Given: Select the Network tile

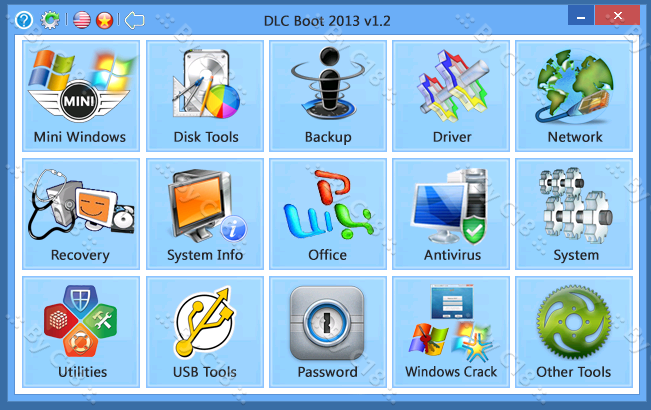Looking at the screenshot, I should point(574,96).
